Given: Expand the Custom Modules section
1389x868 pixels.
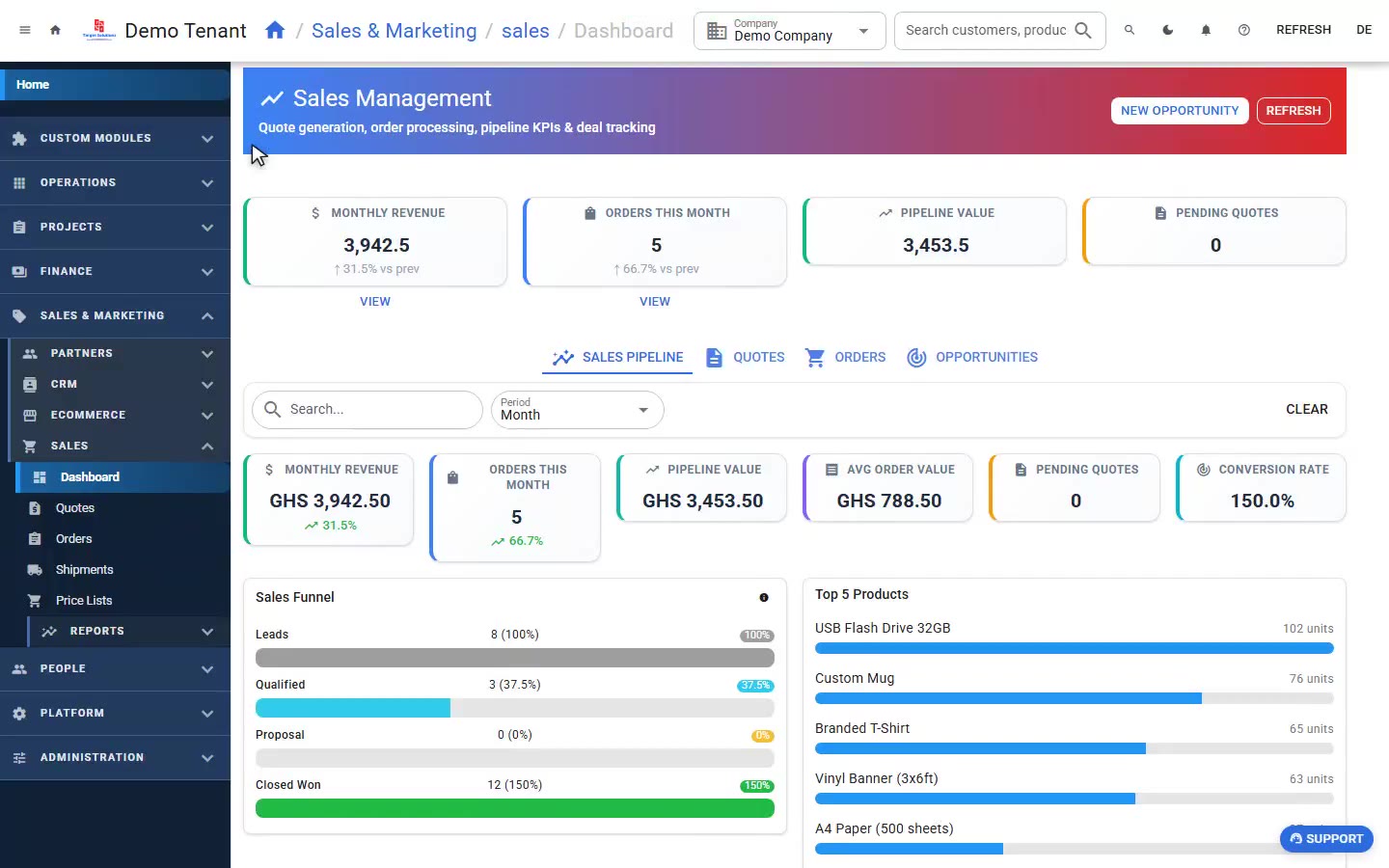Looking at the screenshot, I should click(x=115, y=138).
